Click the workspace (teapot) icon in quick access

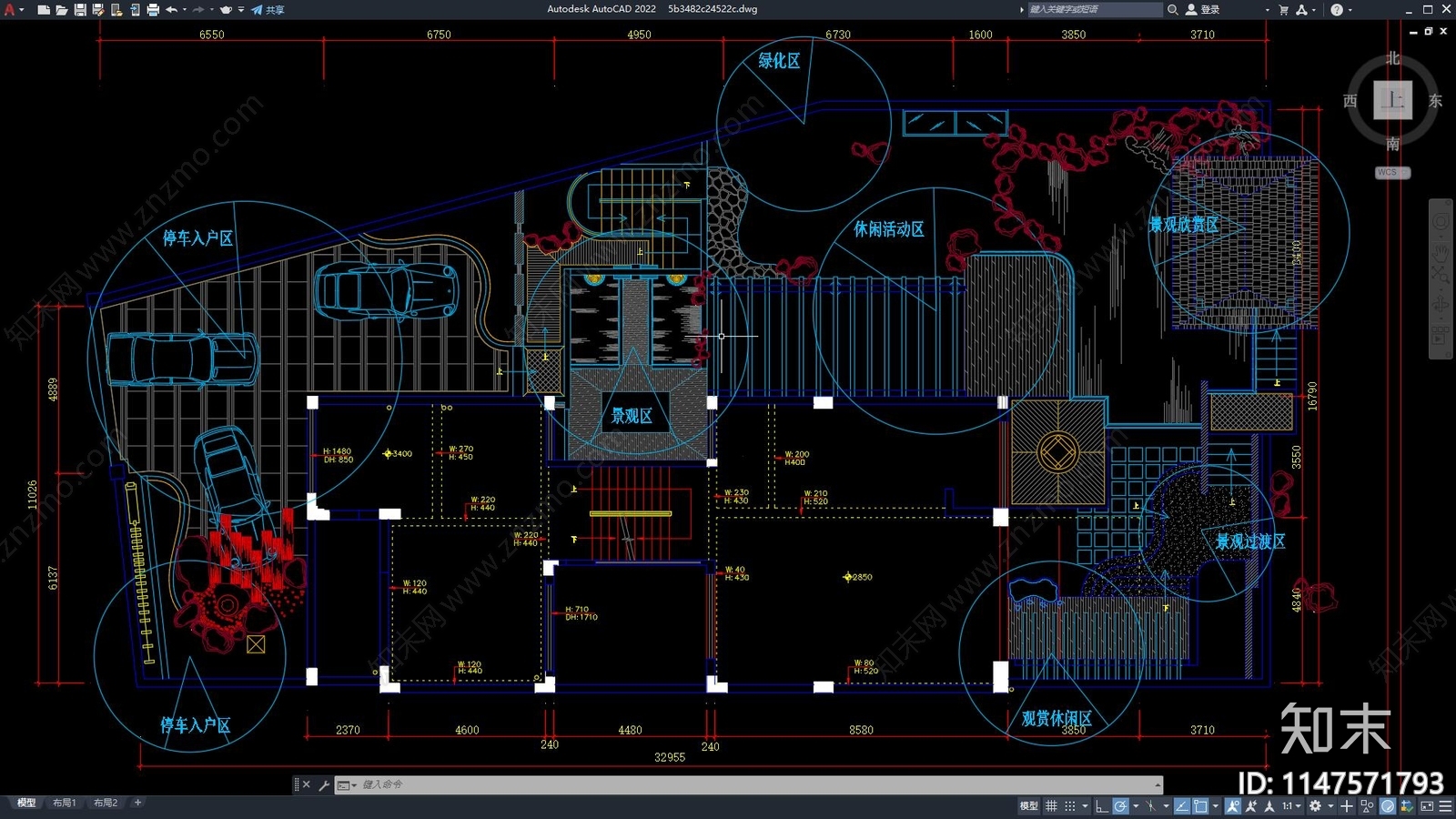[227, 10]
